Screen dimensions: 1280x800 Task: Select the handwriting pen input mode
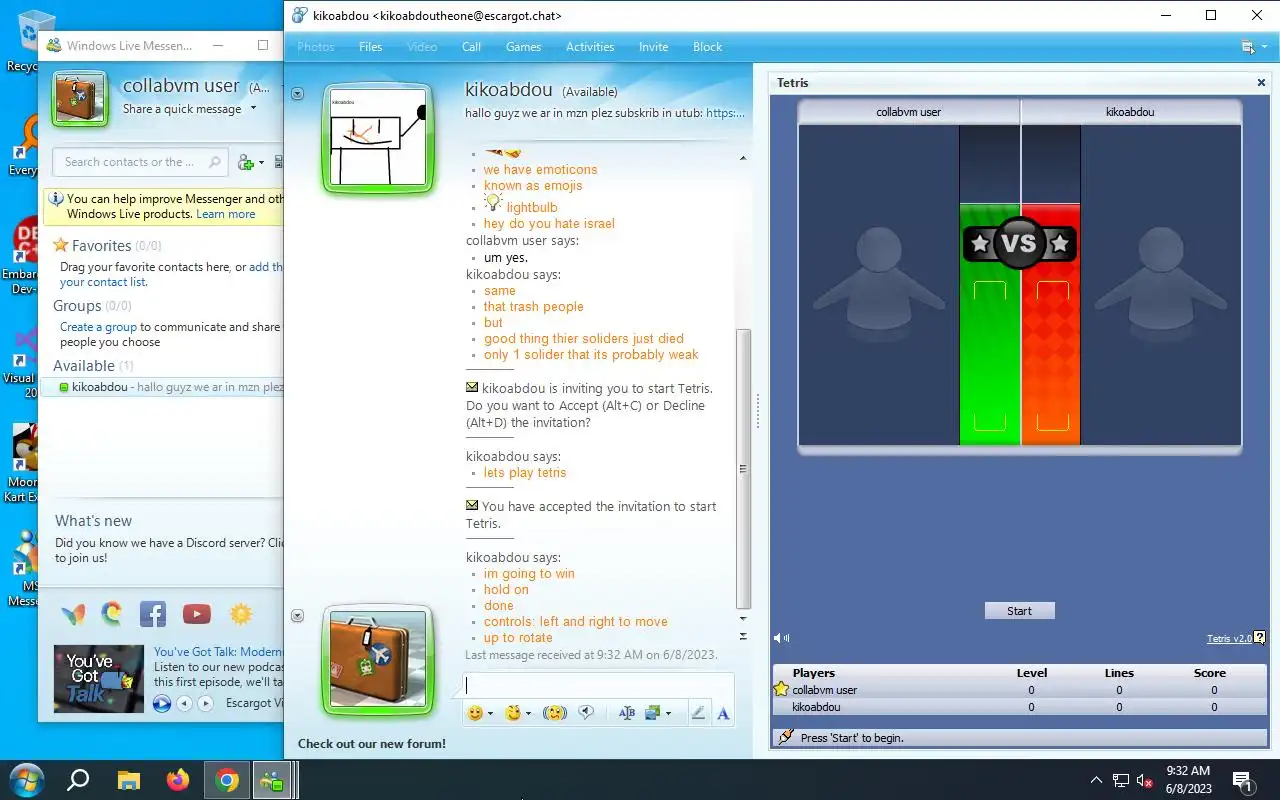click(698, 713)
